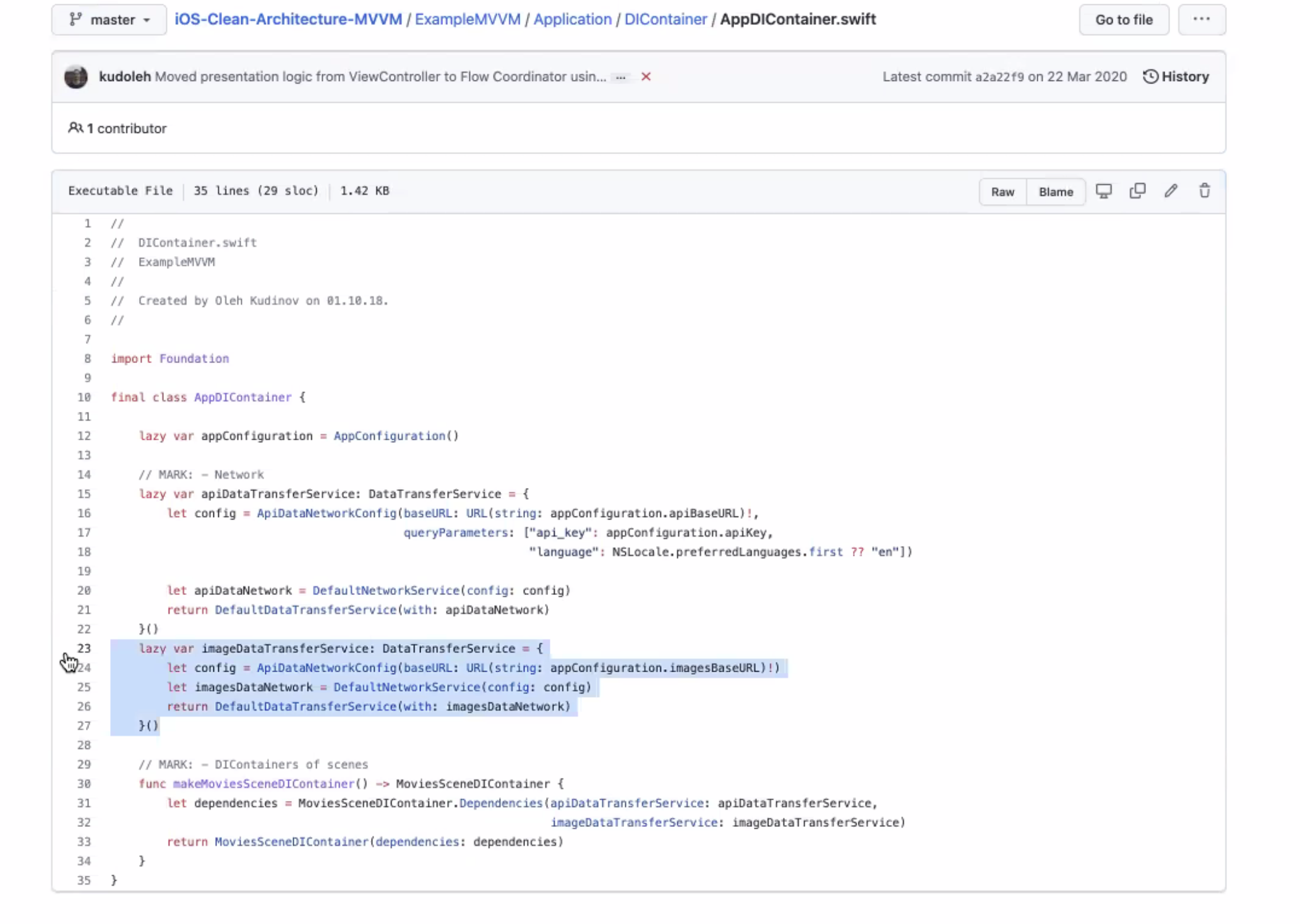The width and height of the screenshot is (1300, 924).
Task: Open the ExampleMVVM folder breadcrumb
Action: (x=468, y=19)
